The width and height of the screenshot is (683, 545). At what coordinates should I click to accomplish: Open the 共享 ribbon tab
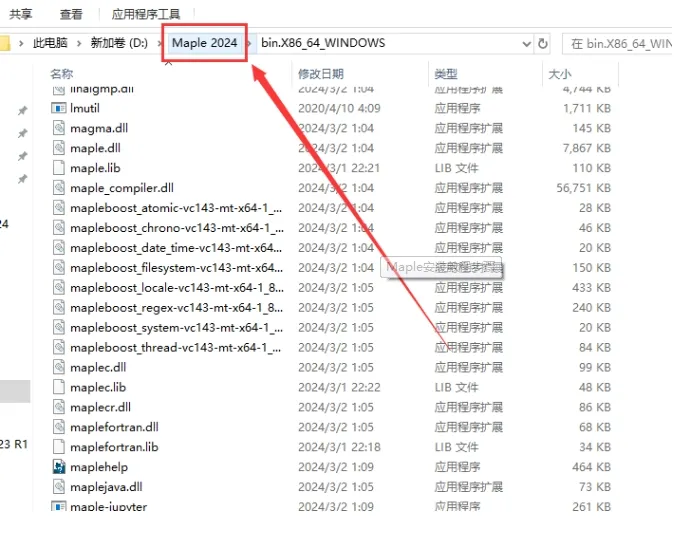(x=20, y=14)
